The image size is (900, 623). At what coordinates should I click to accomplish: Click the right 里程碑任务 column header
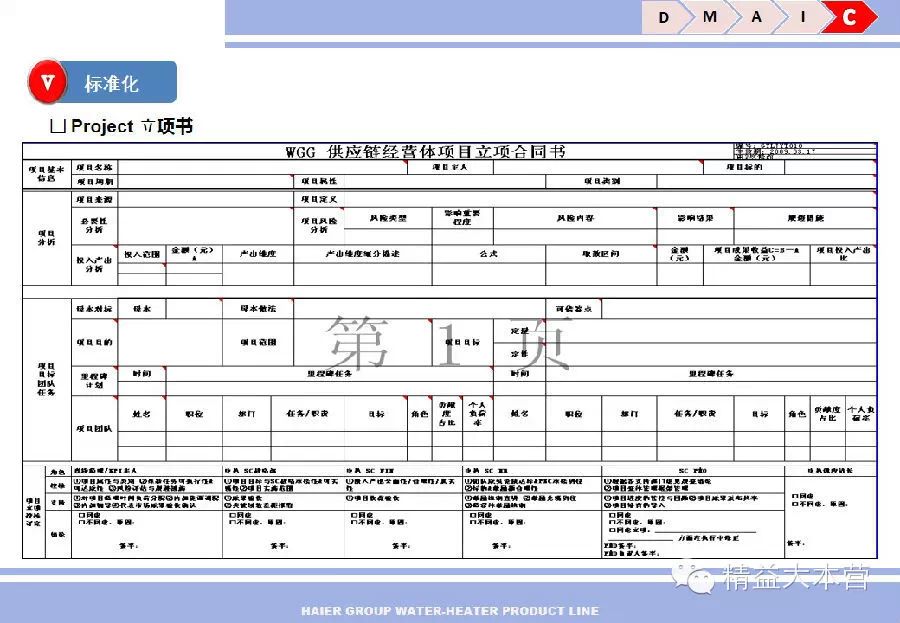click(711, 374)
